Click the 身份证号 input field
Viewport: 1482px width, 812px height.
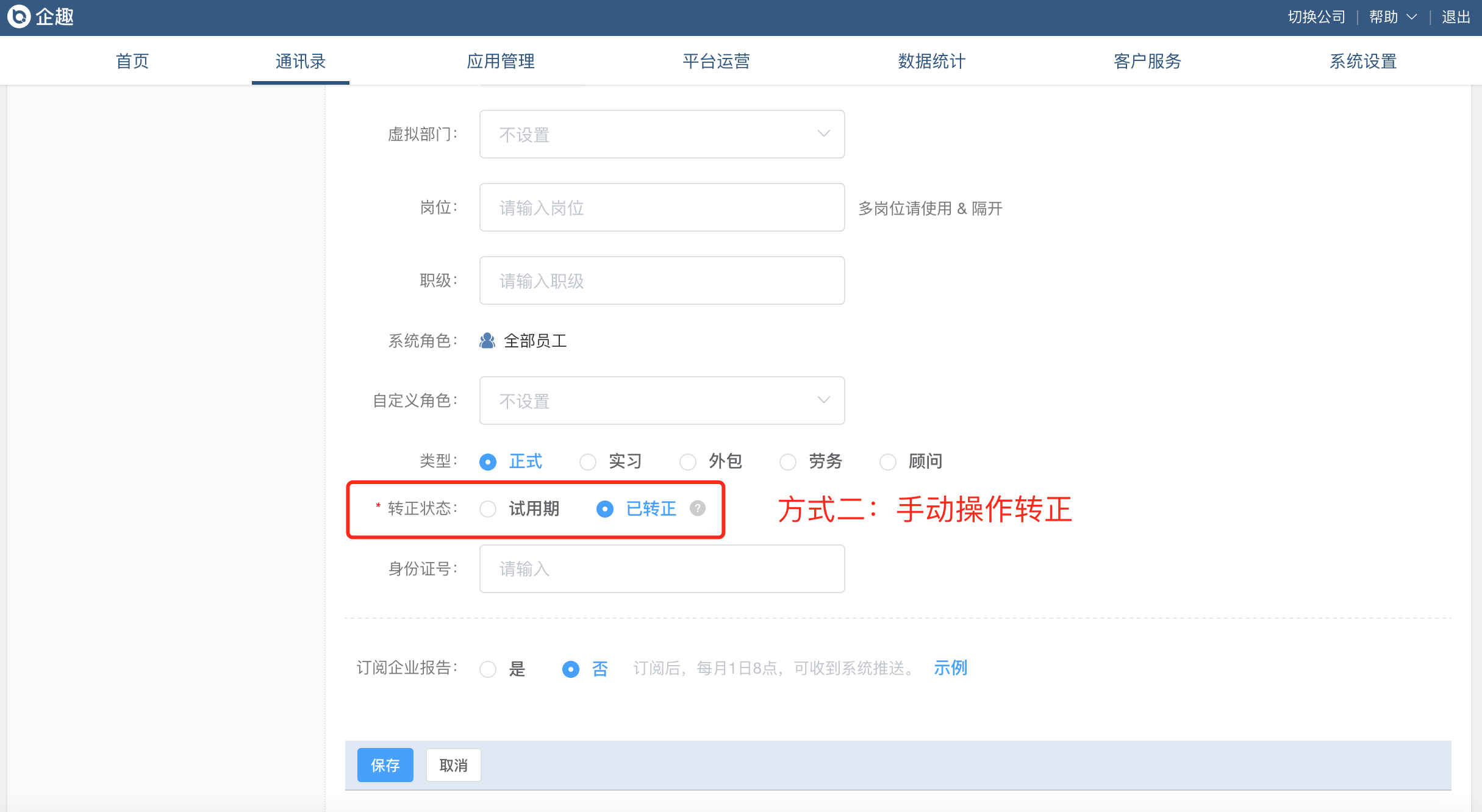(662, 569)
